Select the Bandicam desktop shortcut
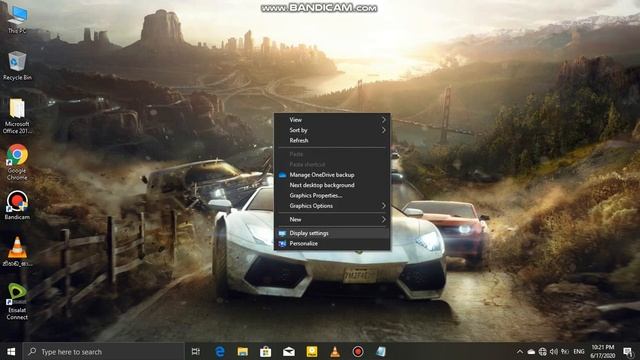Image resolution: width=640 pixels, height=360 pixels. coord(17,205)
